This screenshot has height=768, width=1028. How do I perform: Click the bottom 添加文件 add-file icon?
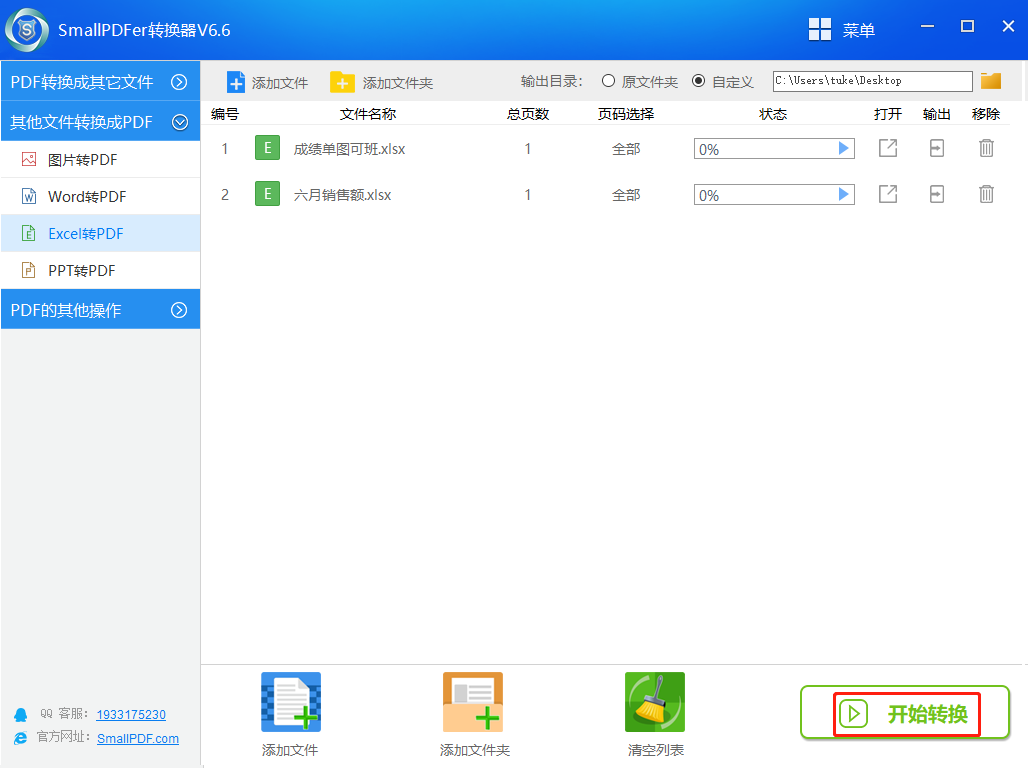pyautogui.click(x=289, y=701)
